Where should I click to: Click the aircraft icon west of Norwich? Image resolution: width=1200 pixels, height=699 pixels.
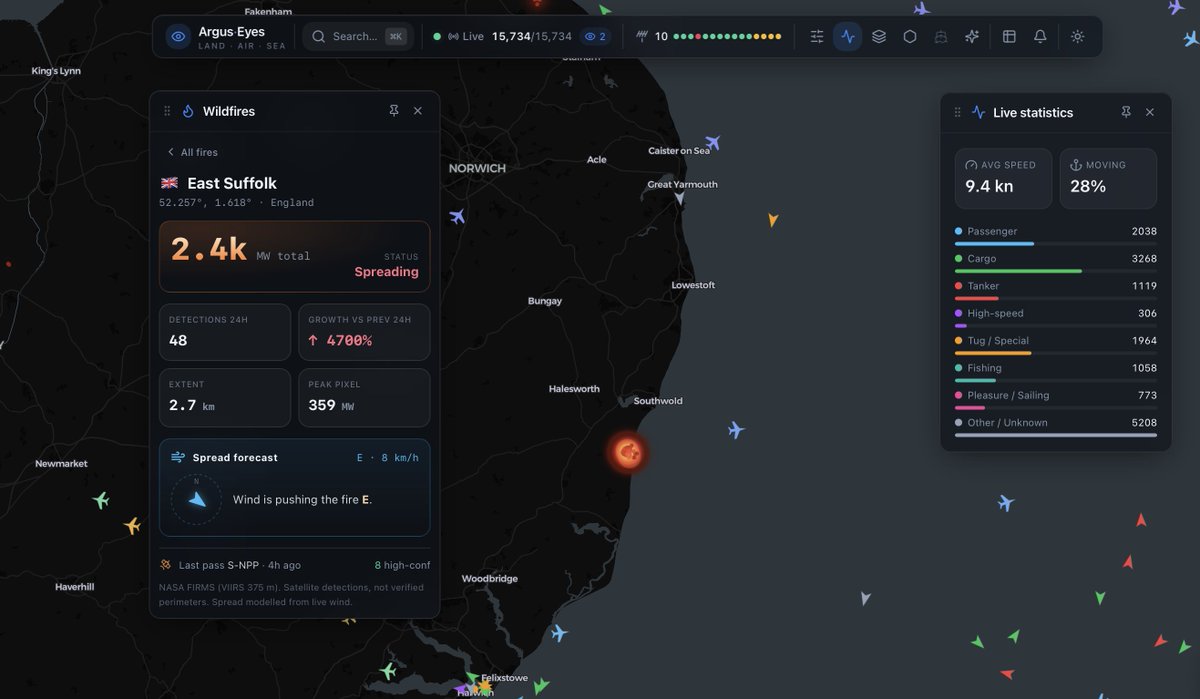tap(457, 216)
